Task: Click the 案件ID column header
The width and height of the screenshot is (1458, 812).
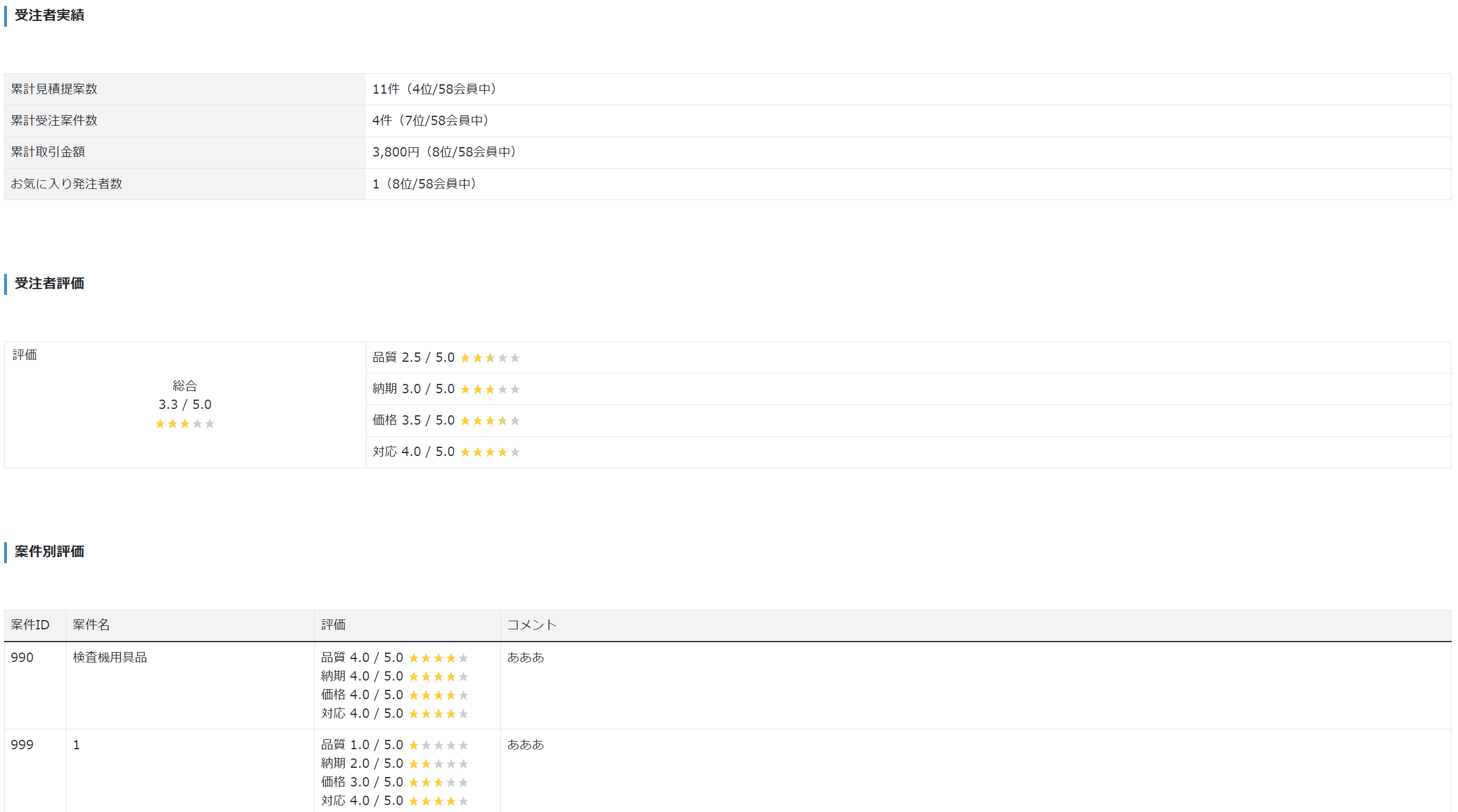Action: [x=30, y=625]
